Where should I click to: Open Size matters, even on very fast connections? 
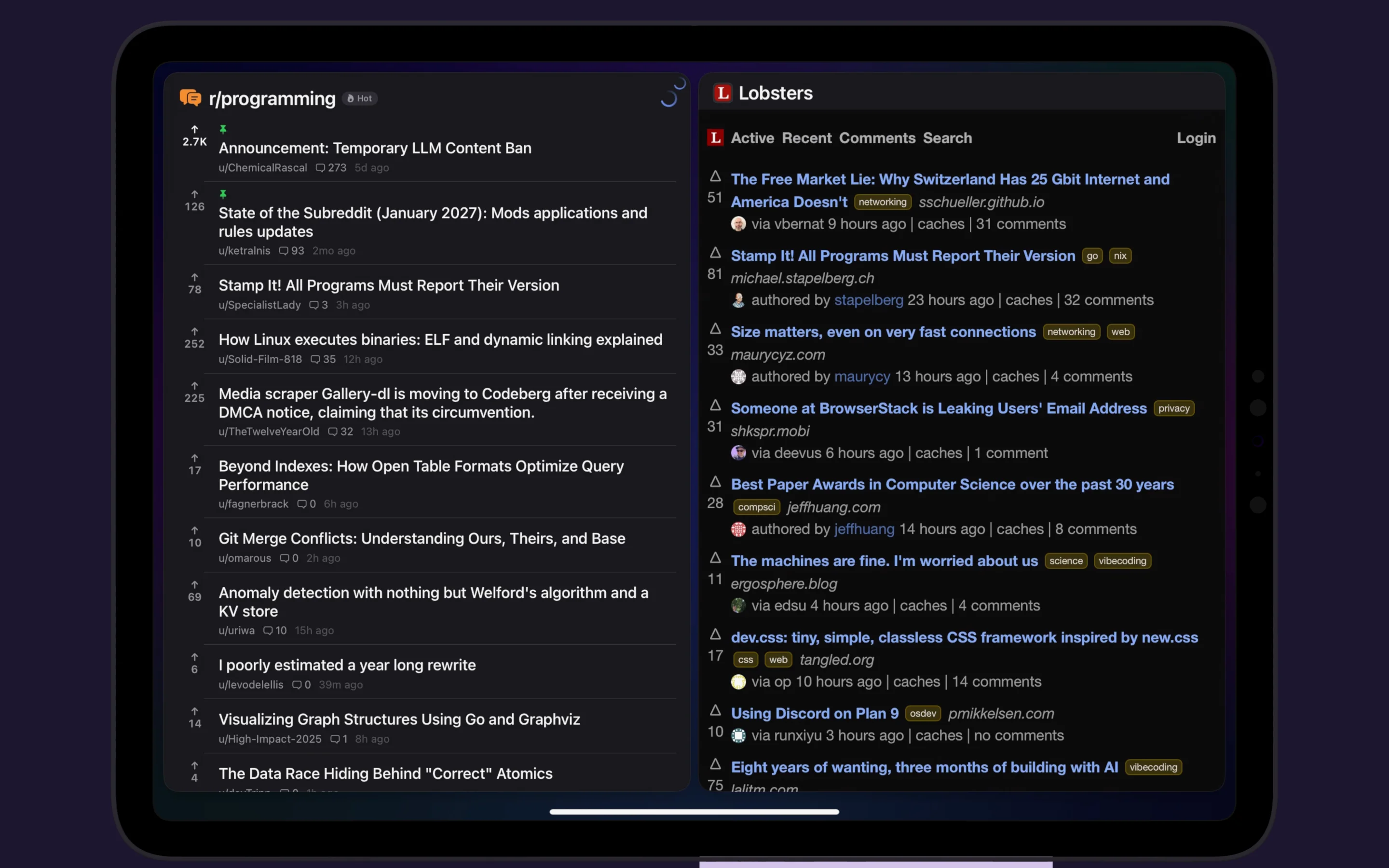(x=884, y=332)
